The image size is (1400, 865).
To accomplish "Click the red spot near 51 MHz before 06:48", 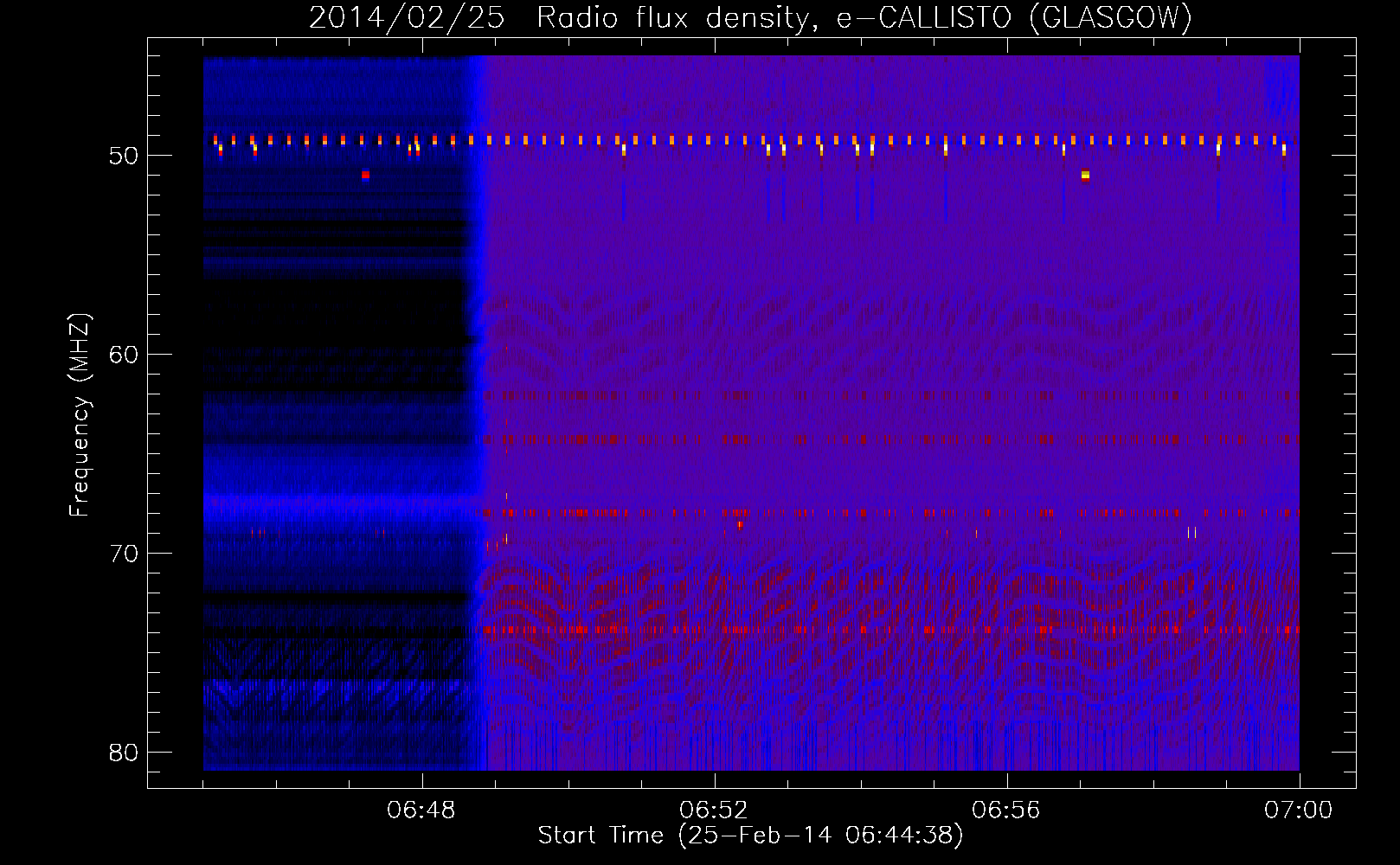I will click(x=365, y=175).
